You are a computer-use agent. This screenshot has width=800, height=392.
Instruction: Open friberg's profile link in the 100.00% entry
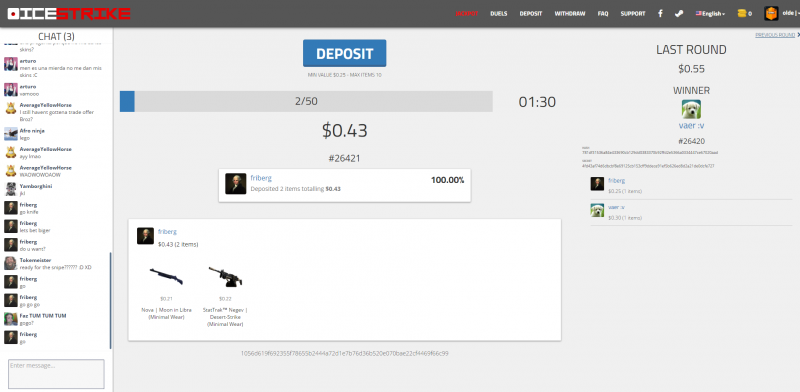click(261, 178)
